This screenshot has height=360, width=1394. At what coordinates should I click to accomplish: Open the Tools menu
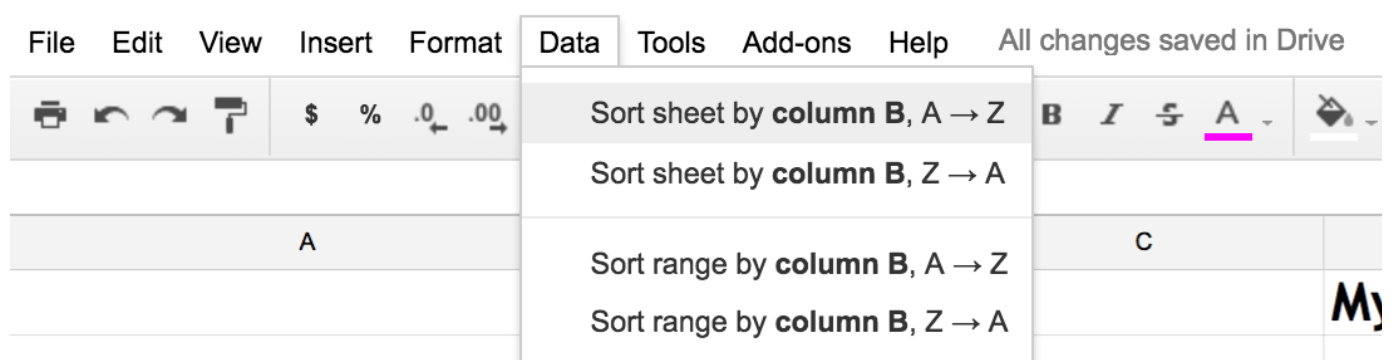pyautogui.click(x=671, y=43)
